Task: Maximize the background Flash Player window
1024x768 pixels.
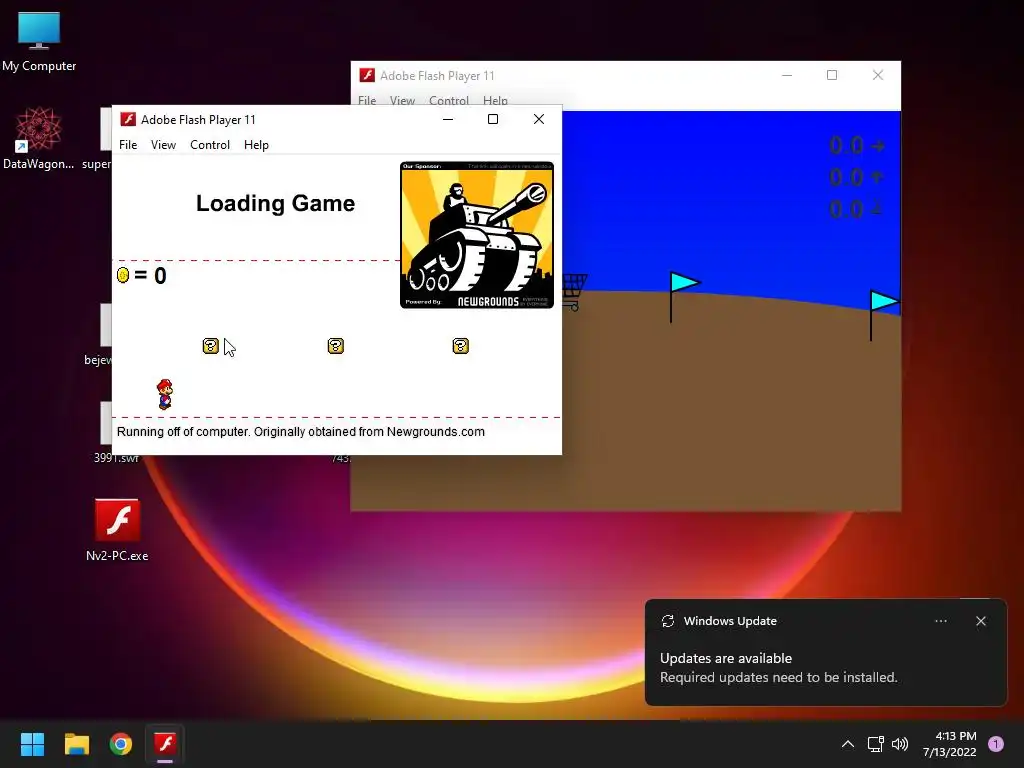Action: [832, 75]
